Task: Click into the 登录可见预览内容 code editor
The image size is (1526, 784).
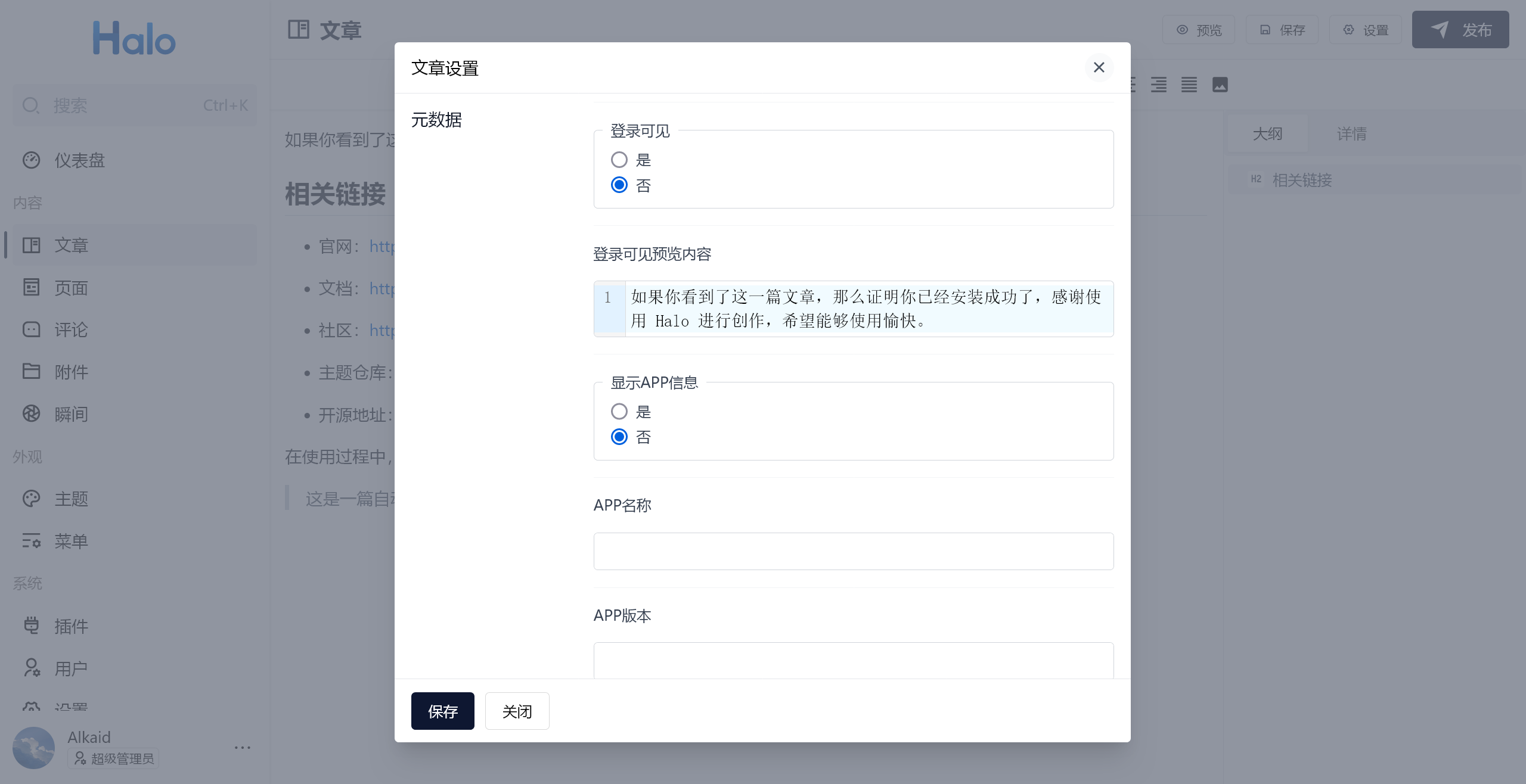Action: [867, 309]
